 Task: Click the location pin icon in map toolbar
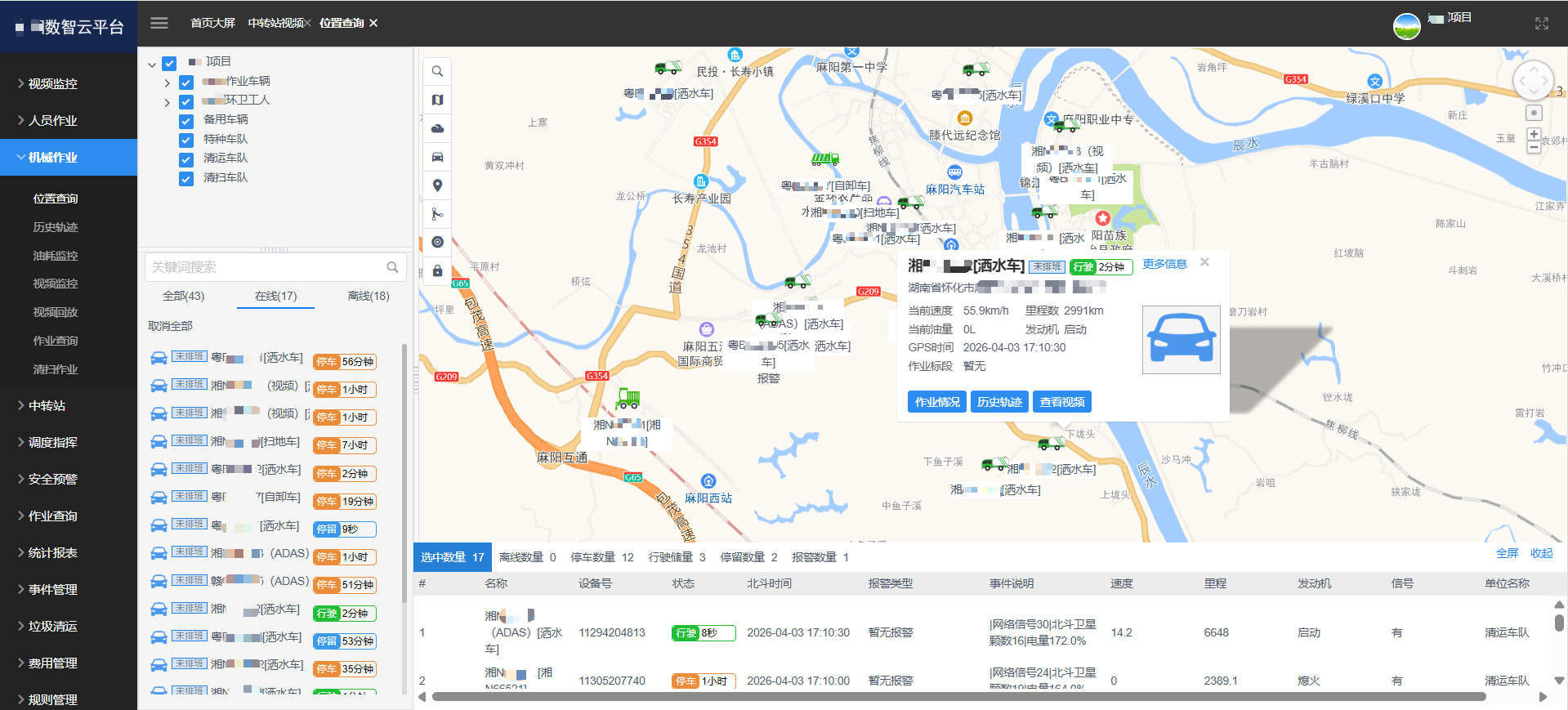point(437,185)
